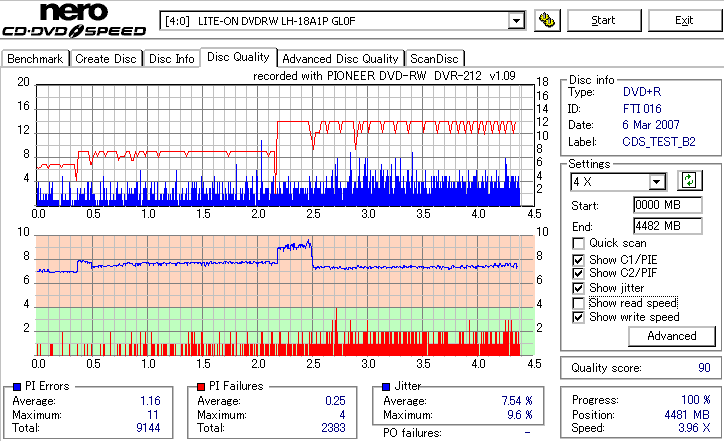Click the drive options icon next to Start
Viewport: 724px width, 441px height.
pyautogui.click(x=547, y=21)
